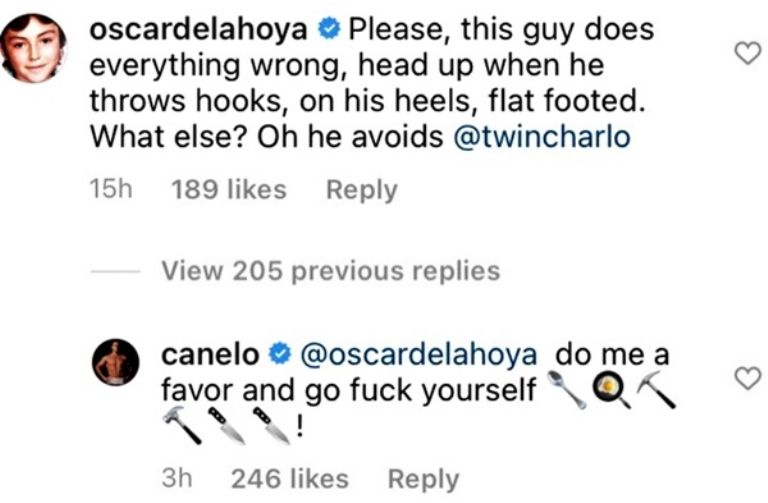Click oscardelahoya's verified badge
This screenshot has height=503, width=768.
(328, 31)
